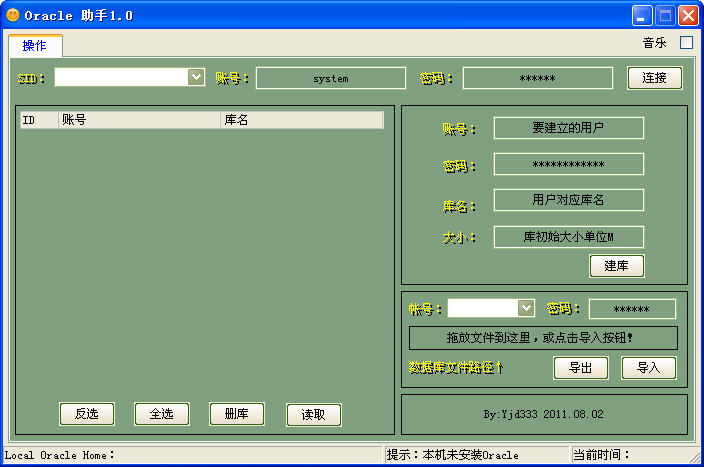Click the system account input field

click(x=331, y=78)
